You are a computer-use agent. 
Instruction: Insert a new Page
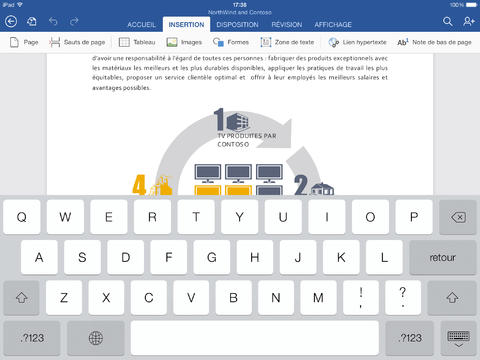[x=24, y=42]
